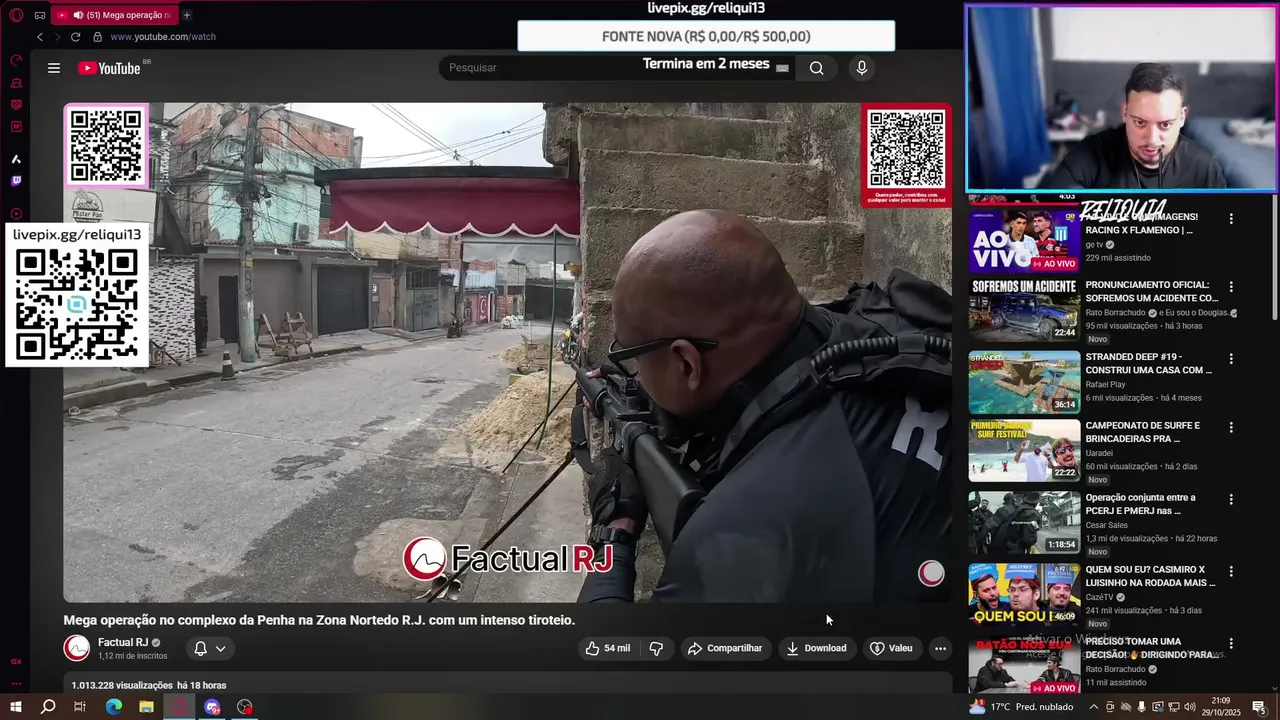The width and height of the screenshot is (1280, 720).
Task: Go back using the browser back arrow
Action: 40,37
